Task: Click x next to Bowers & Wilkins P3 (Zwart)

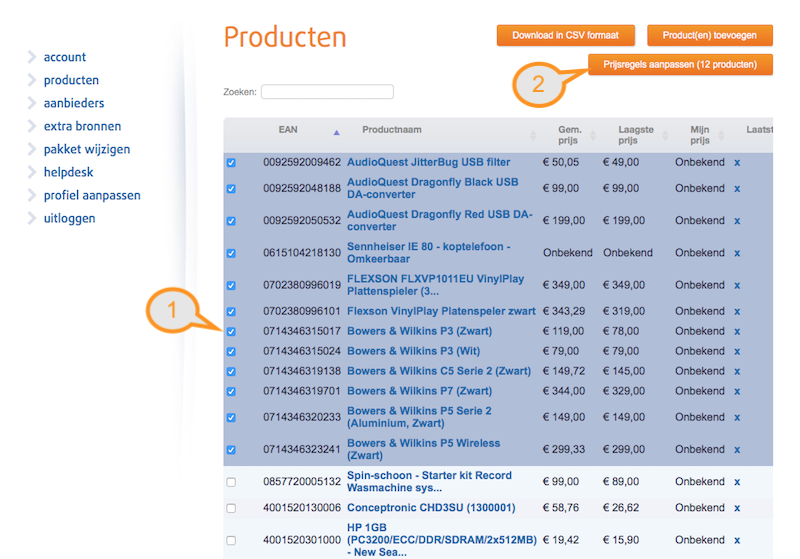Action: (x=737, y=332)
